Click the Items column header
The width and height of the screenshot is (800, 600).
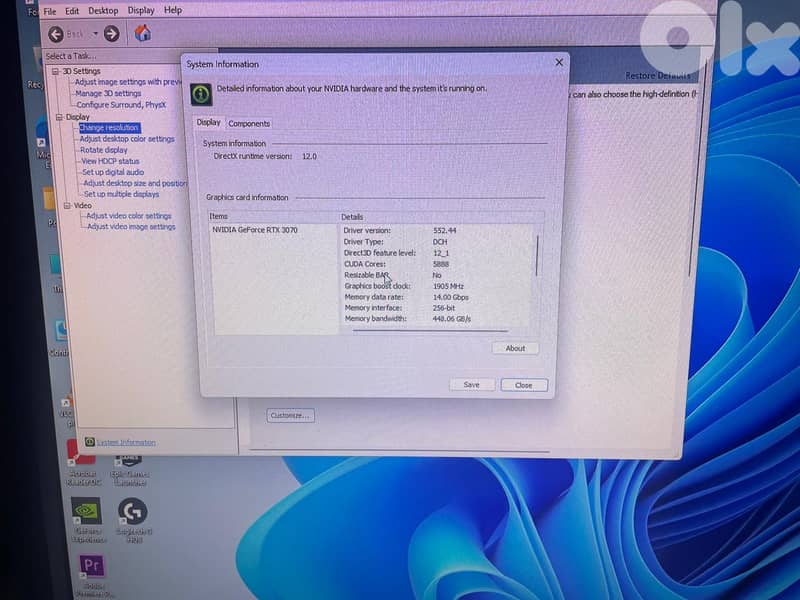coord(273,217)
